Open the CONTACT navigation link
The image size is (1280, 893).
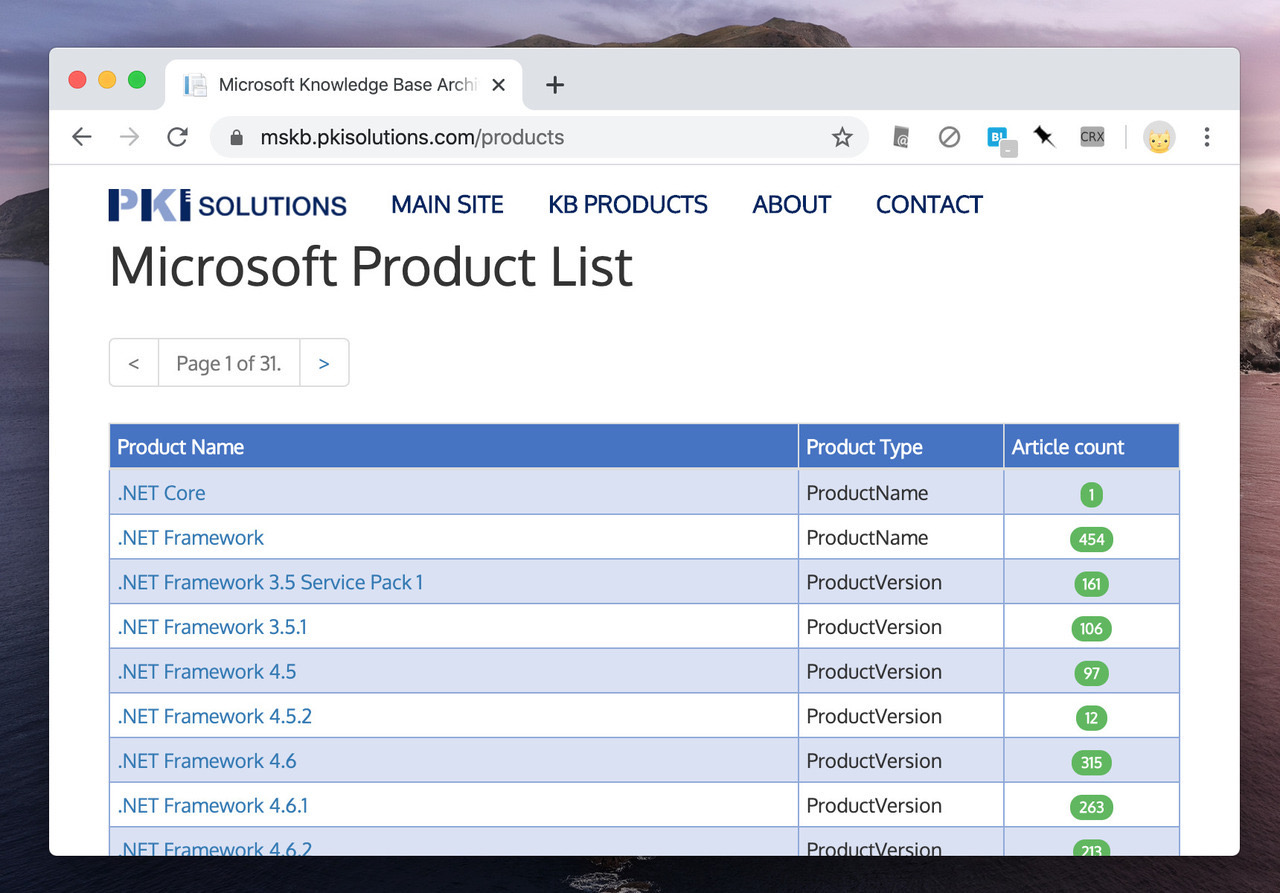click(x=929, y=205)
